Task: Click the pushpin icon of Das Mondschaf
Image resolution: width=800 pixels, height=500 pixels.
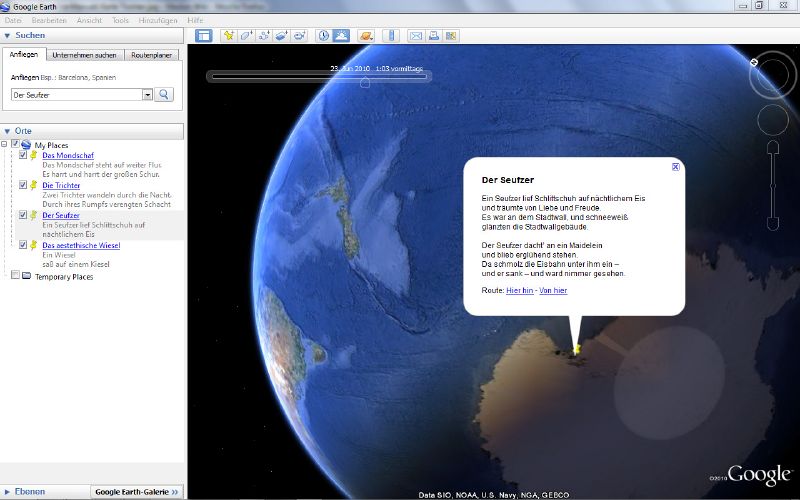Action: [x=34, y=155]
